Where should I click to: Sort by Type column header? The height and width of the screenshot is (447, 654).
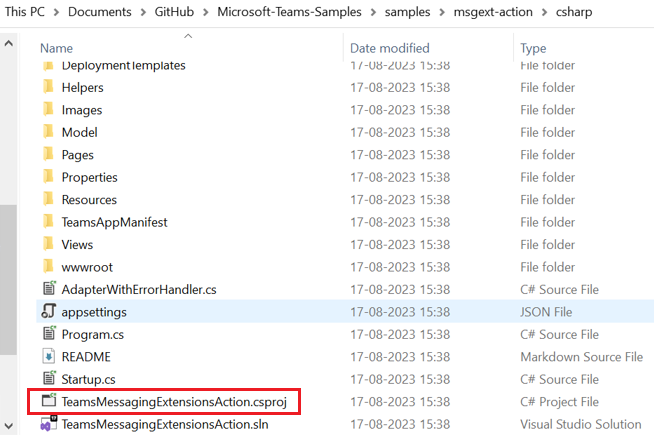point(533,48)
